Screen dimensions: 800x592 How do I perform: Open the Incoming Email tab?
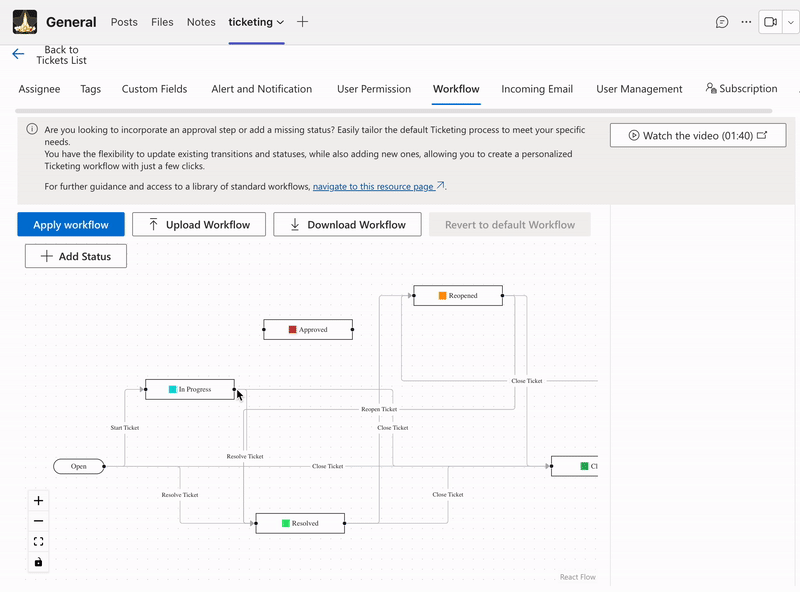tap(537, 89)
